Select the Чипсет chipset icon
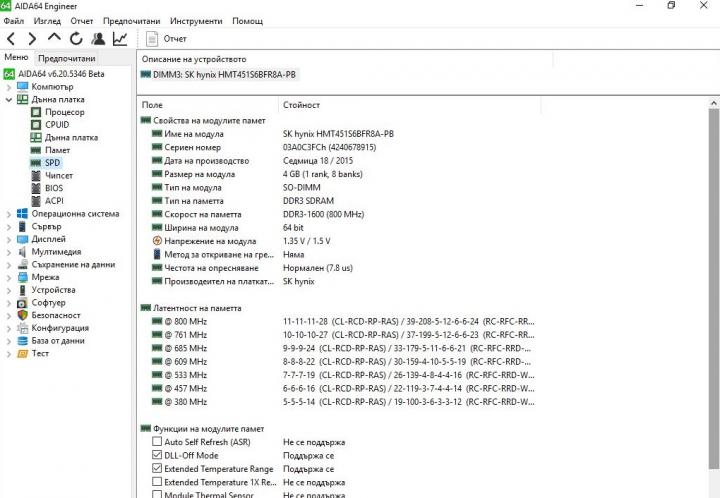 [x=36, y=175]
